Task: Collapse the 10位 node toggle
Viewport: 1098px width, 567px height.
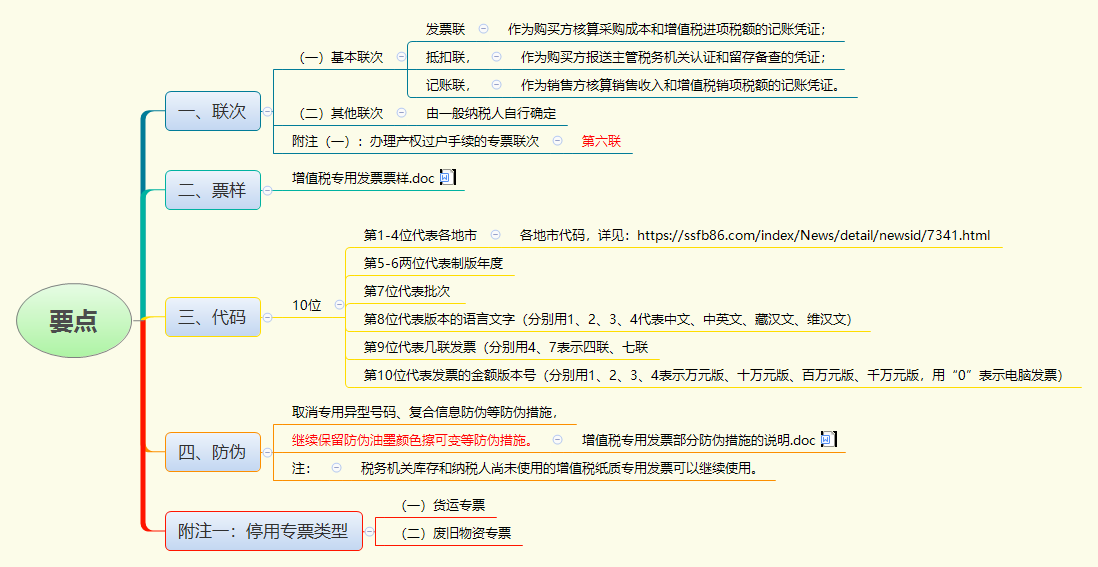Action: pyautogui.click(x=340, y=304)
